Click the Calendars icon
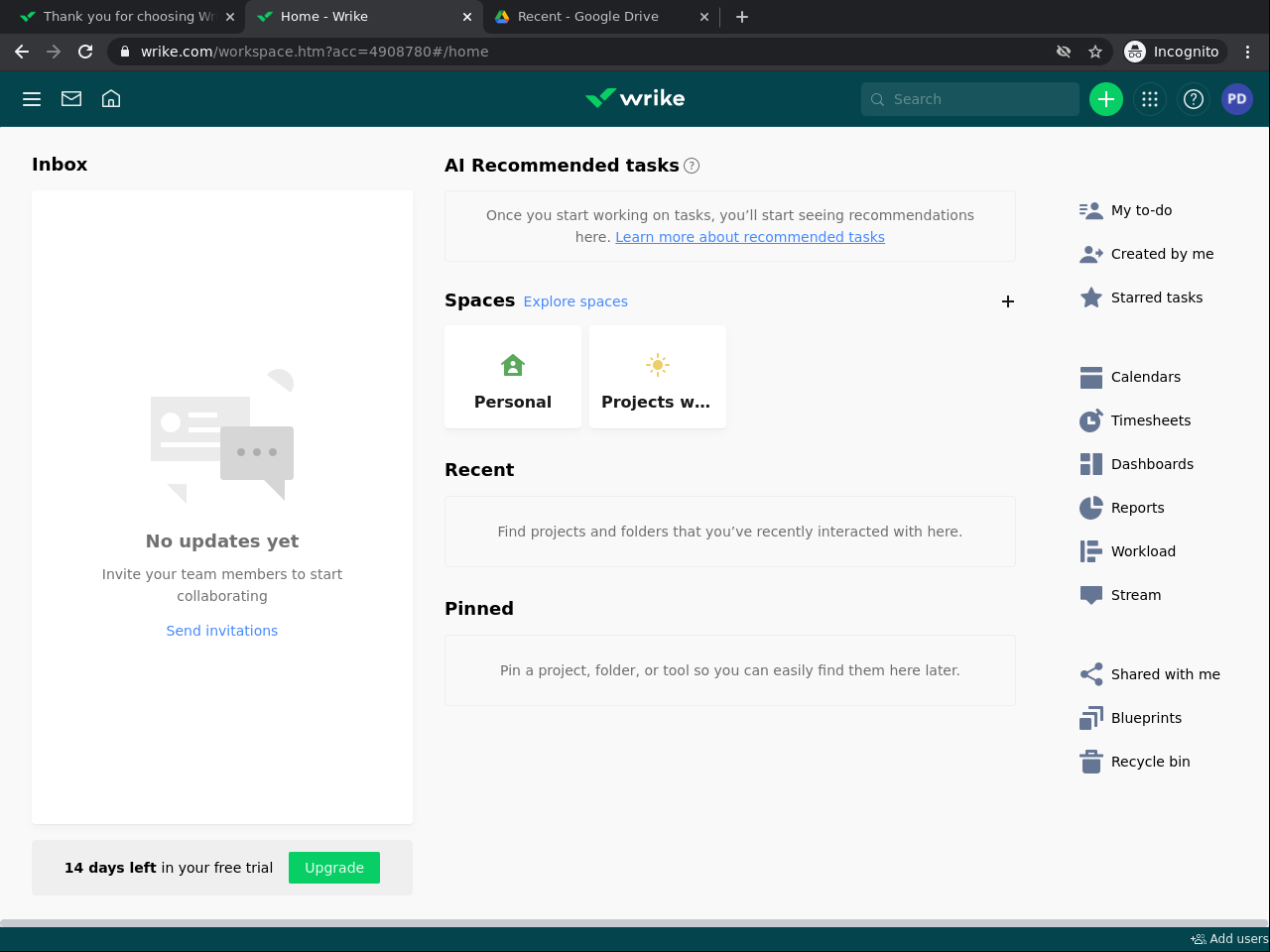The width and height of the screenshot is (1270, 952). point(1091,377)
